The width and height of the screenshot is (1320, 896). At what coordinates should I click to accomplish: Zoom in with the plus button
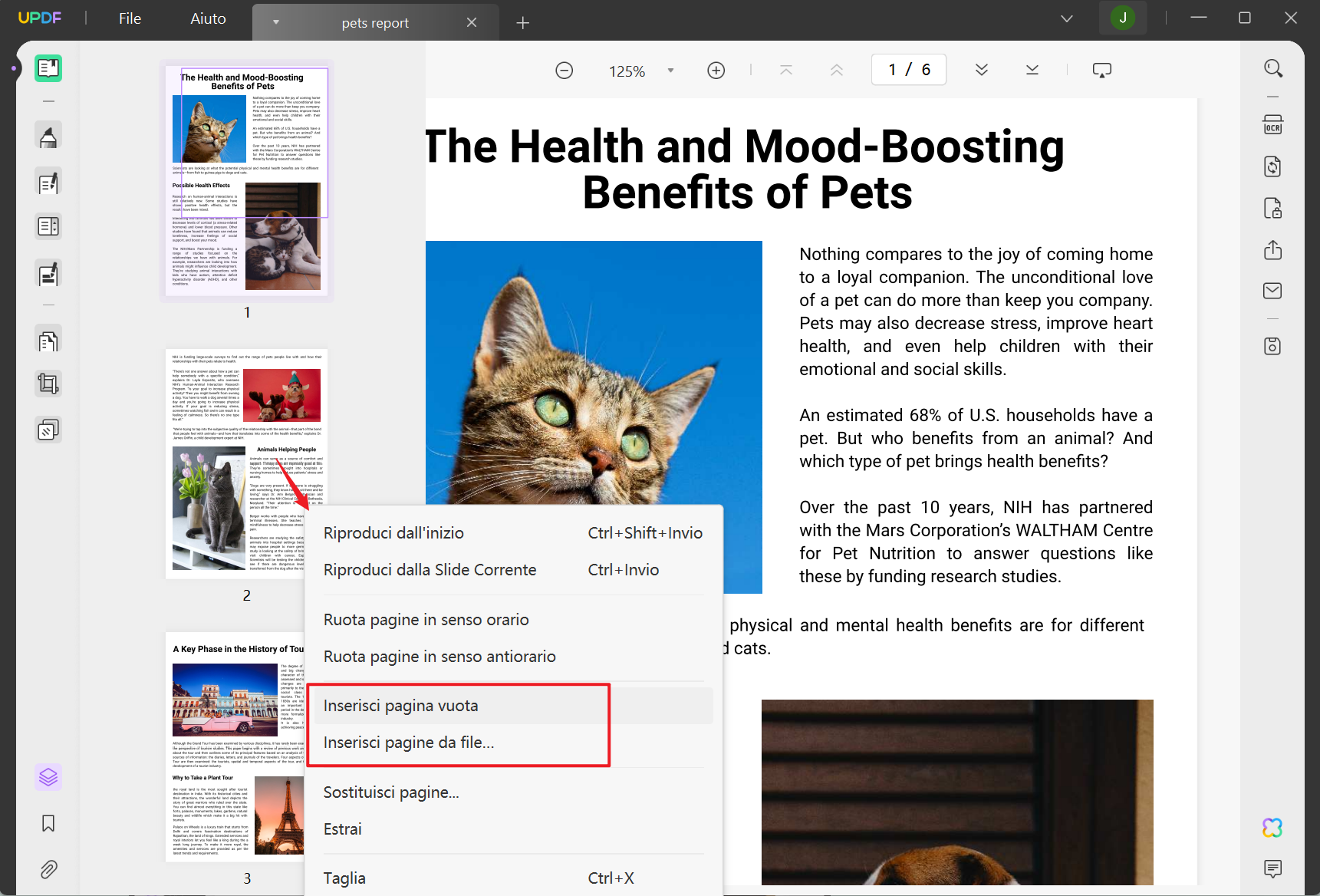(x=716, y=71)
